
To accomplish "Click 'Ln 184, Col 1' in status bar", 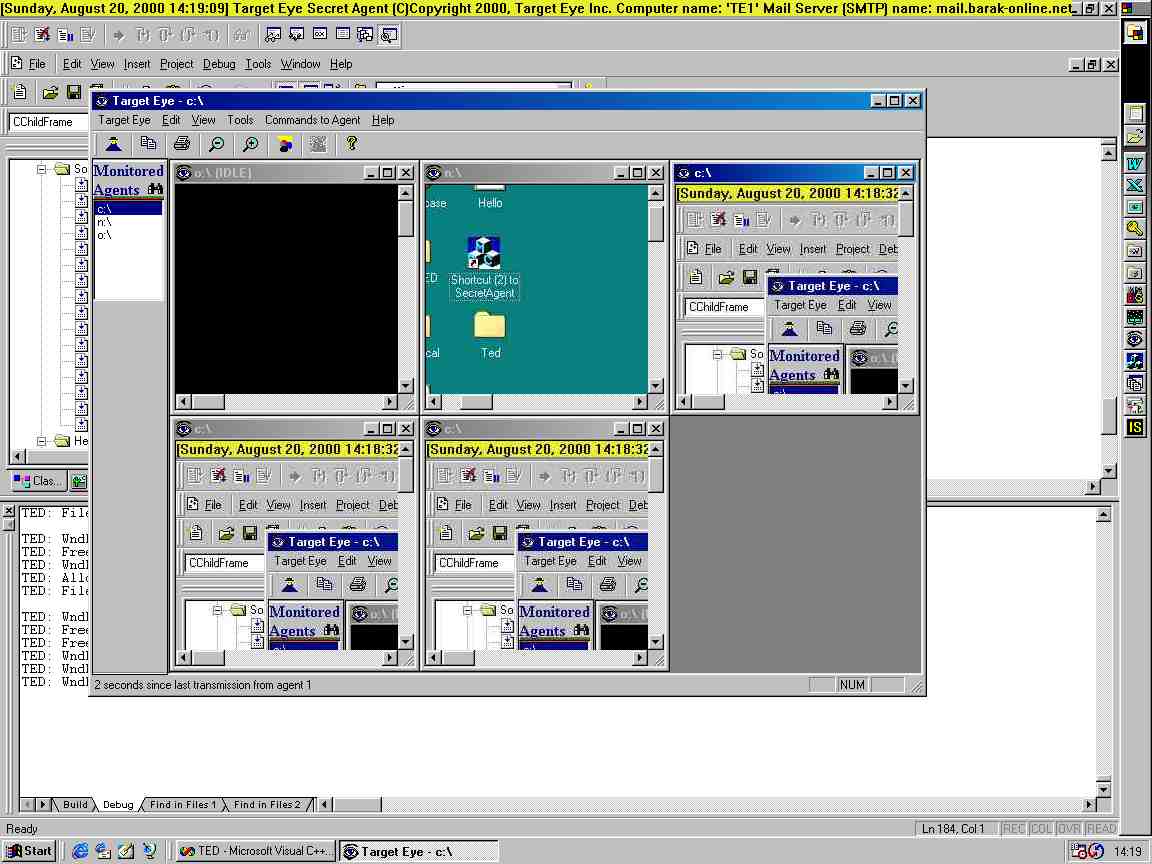I will pos(953,828).
